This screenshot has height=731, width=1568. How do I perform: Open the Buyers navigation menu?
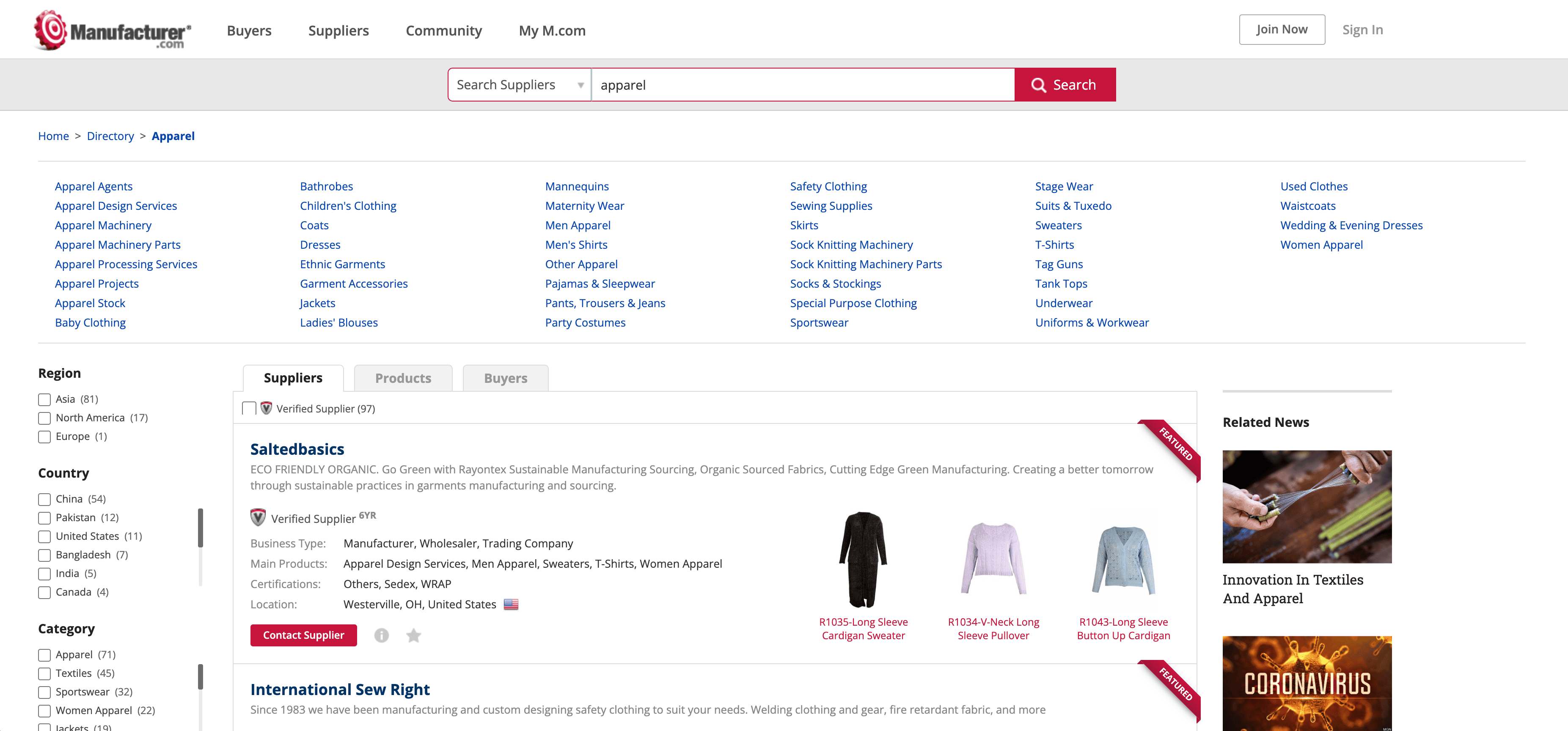(x=249, y=30)
